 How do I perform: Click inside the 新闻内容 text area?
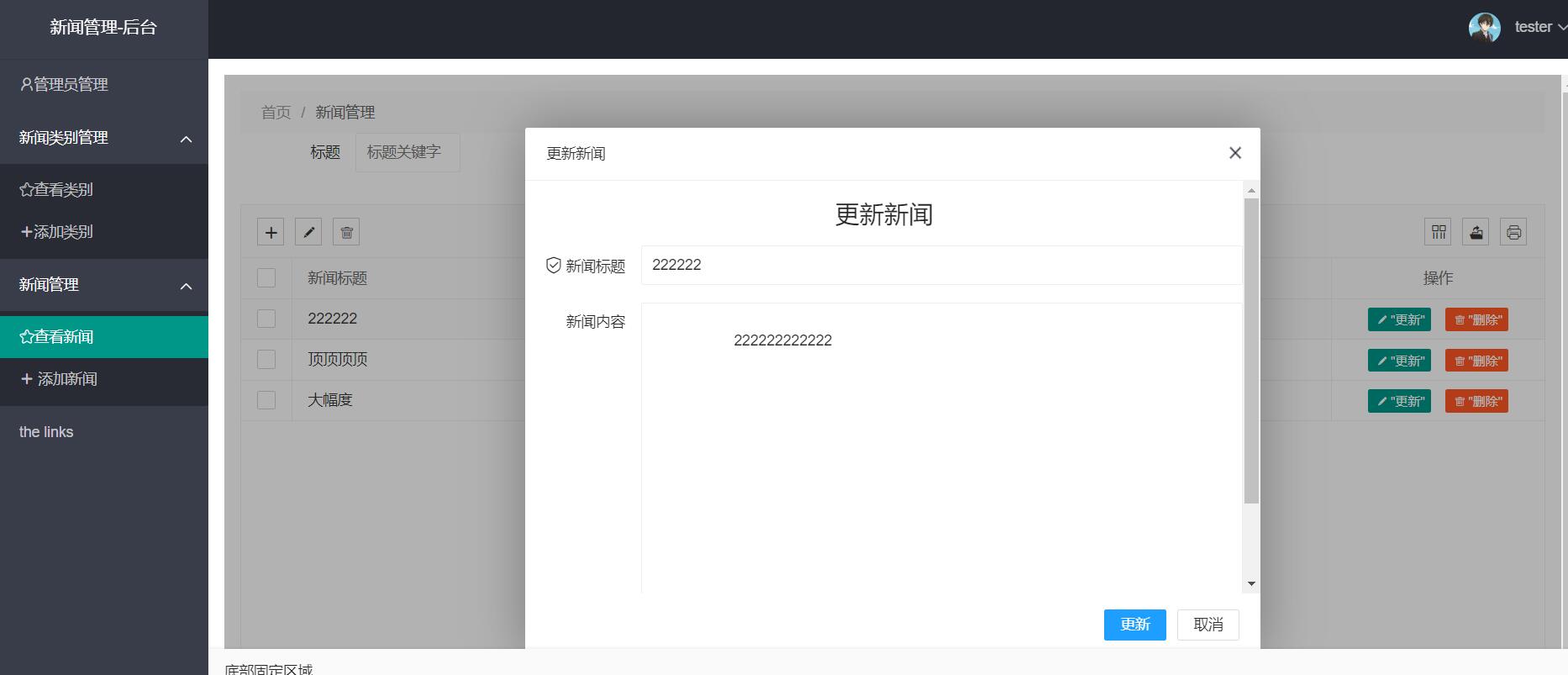[x=941, y=448]
